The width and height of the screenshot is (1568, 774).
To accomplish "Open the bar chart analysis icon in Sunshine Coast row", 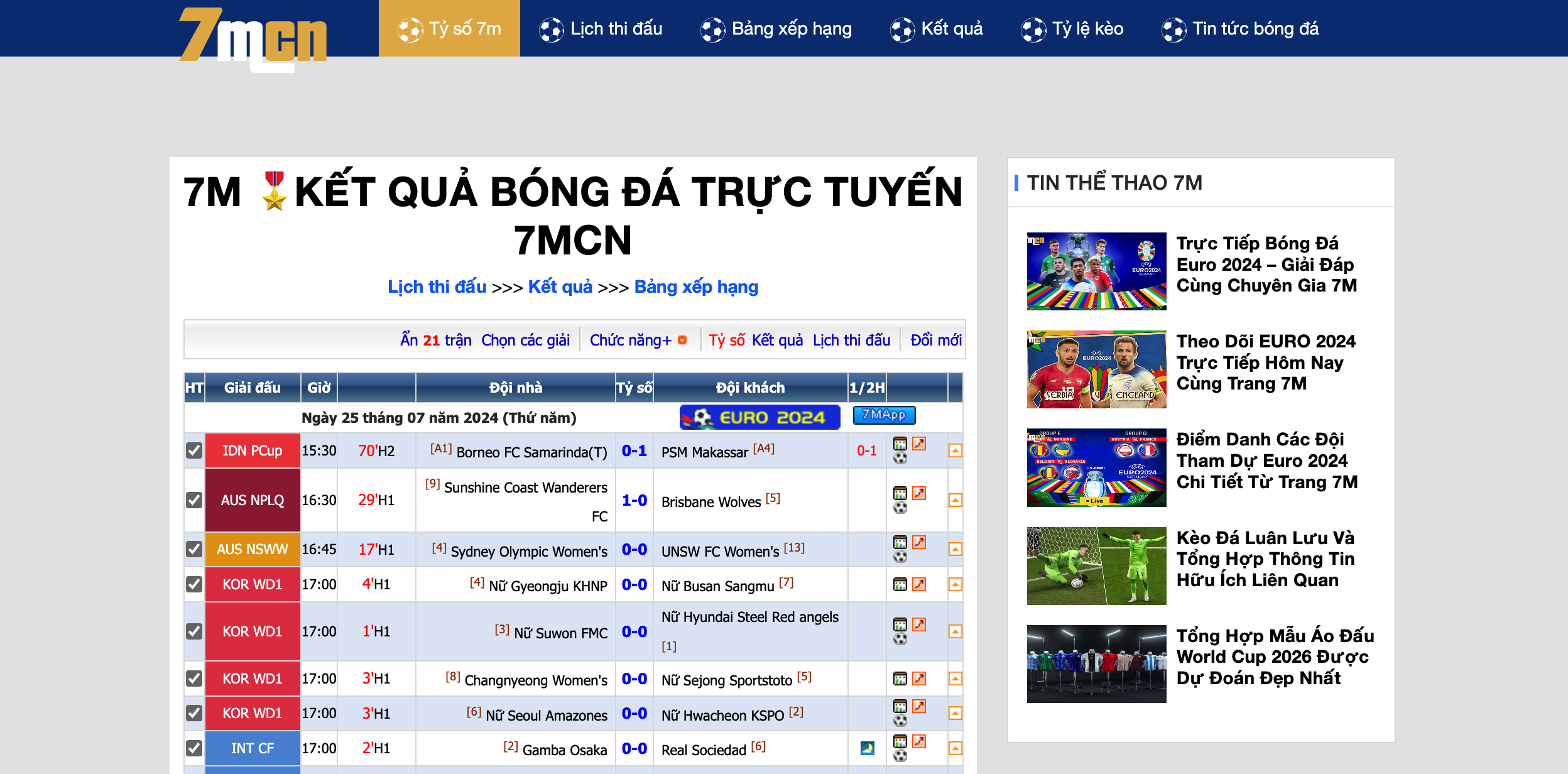I will coord(899,491).
